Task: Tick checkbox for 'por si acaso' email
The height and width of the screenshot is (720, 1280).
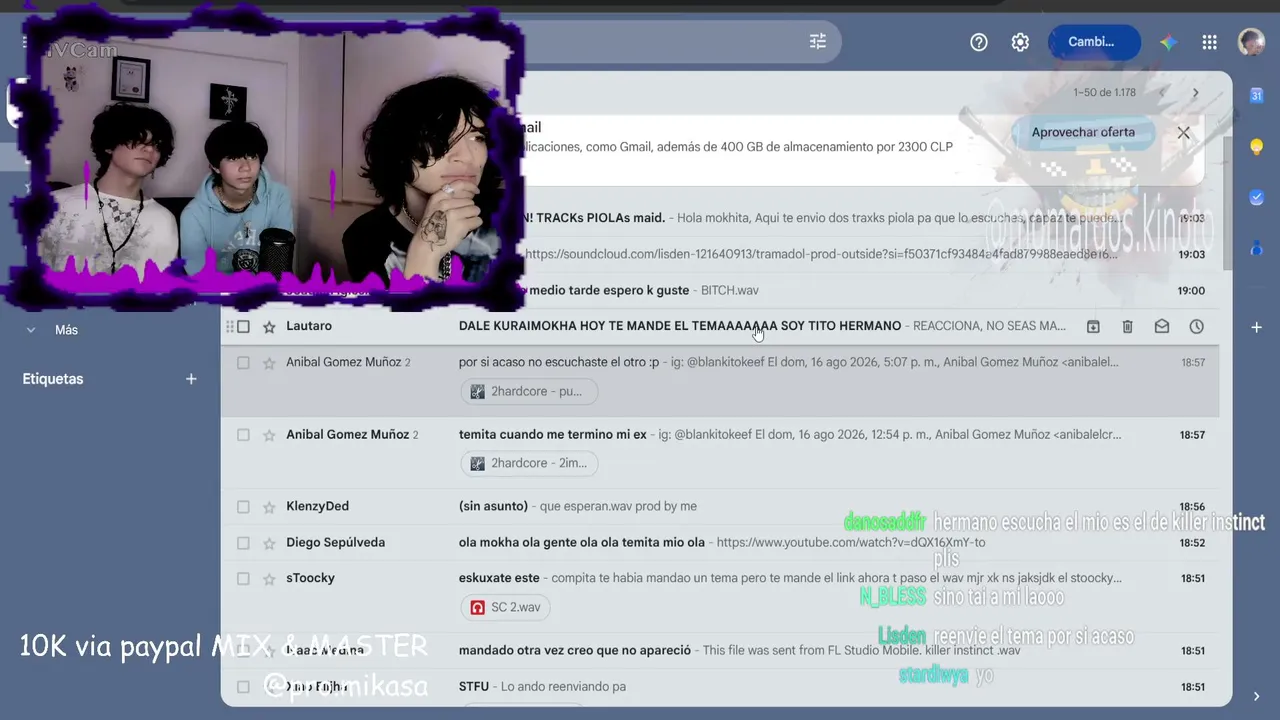Action: tap(243, 363)
